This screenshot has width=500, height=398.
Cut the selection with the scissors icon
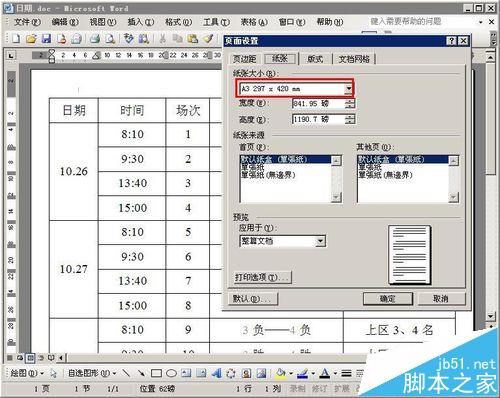[162, 39]
